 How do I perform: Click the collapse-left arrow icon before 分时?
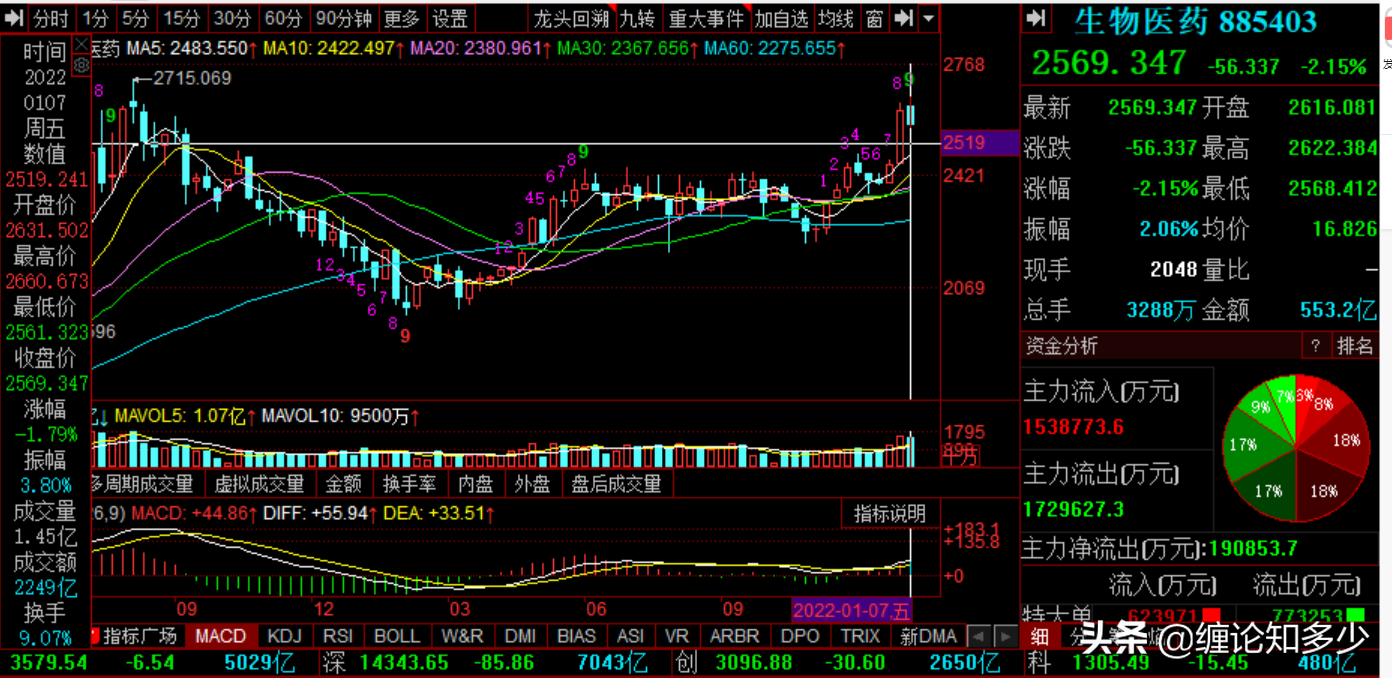coord(15,18)
